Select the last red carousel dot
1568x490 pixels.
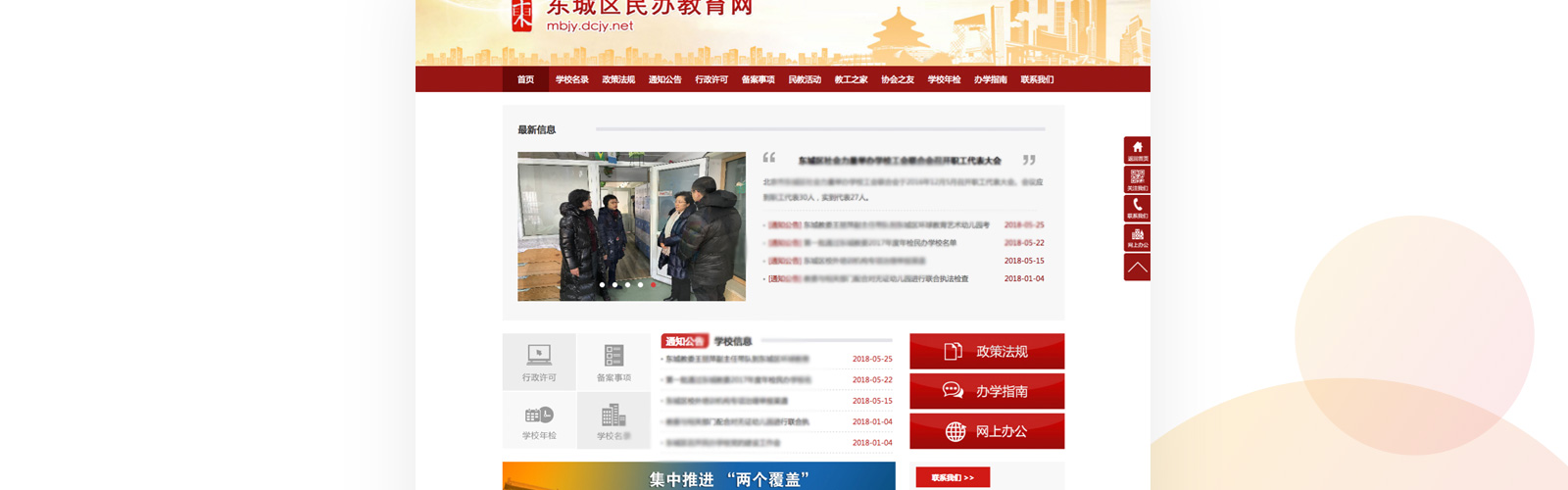click(x=654, y=285)
